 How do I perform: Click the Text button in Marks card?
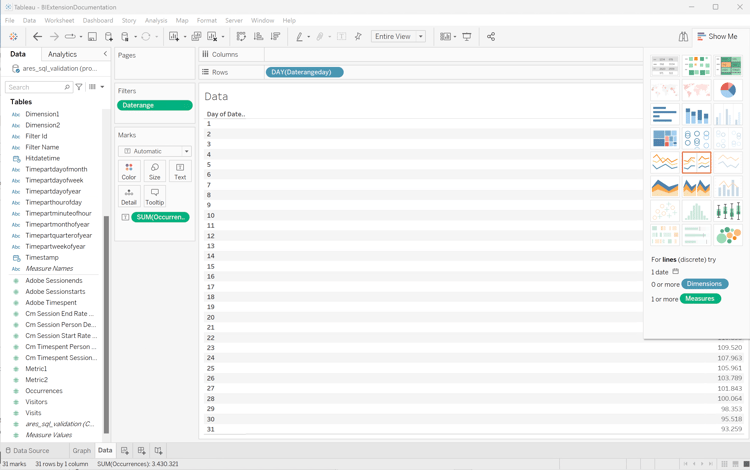click(180, 171)
